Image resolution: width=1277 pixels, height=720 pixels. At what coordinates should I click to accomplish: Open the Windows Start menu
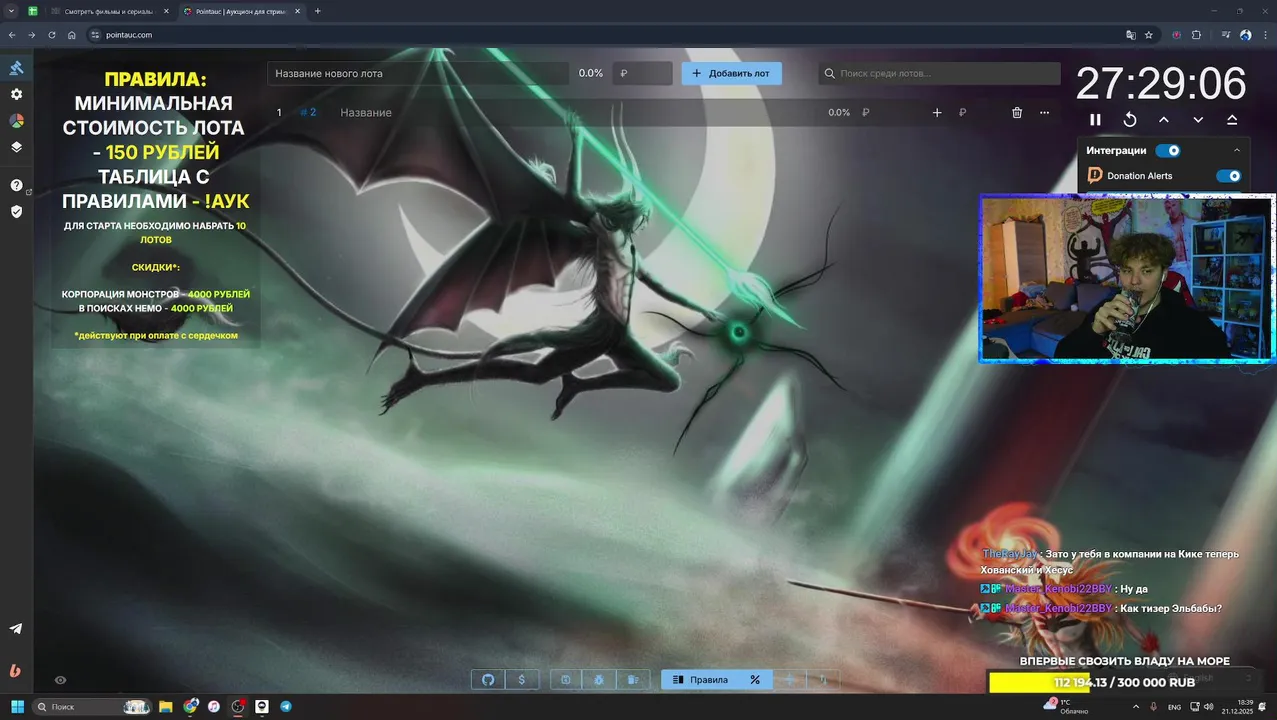click(17, 706)
